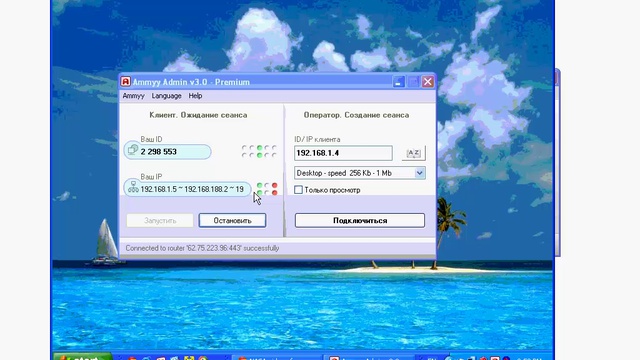Click the Клиент. Ожидание сеанса heading
640x360 pixels.
coord(198,115)
